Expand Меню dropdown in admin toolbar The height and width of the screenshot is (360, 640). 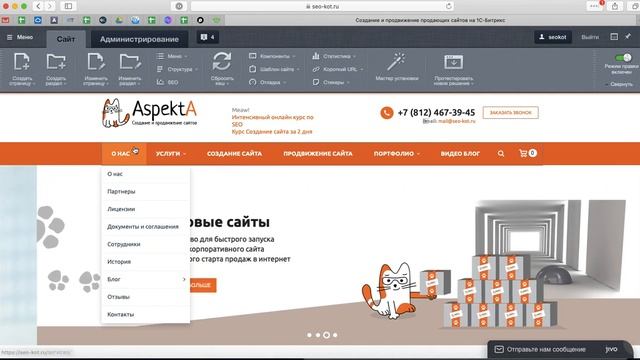[172, 56]
